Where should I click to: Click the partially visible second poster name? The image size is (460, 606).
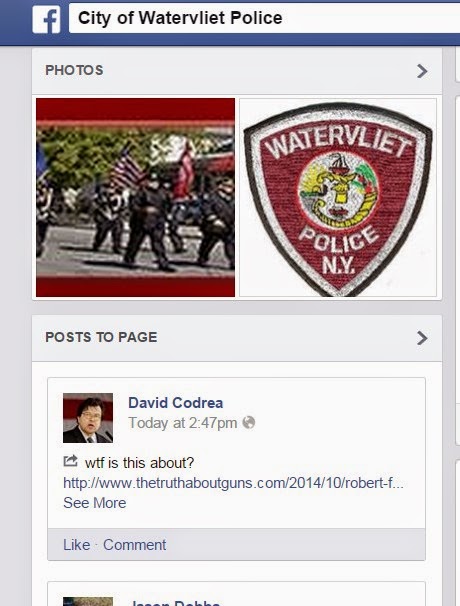pos(175,603)
